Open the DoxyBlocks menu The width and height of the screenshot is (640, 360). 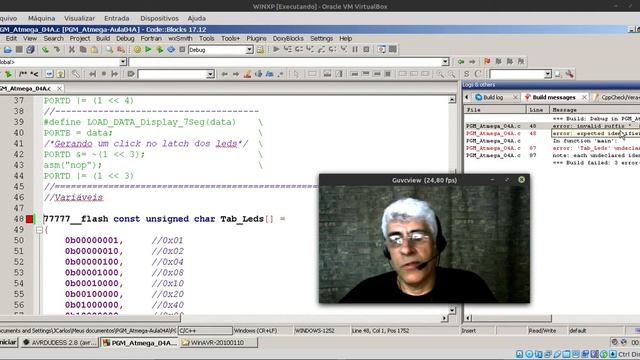(x=288, y=38)
